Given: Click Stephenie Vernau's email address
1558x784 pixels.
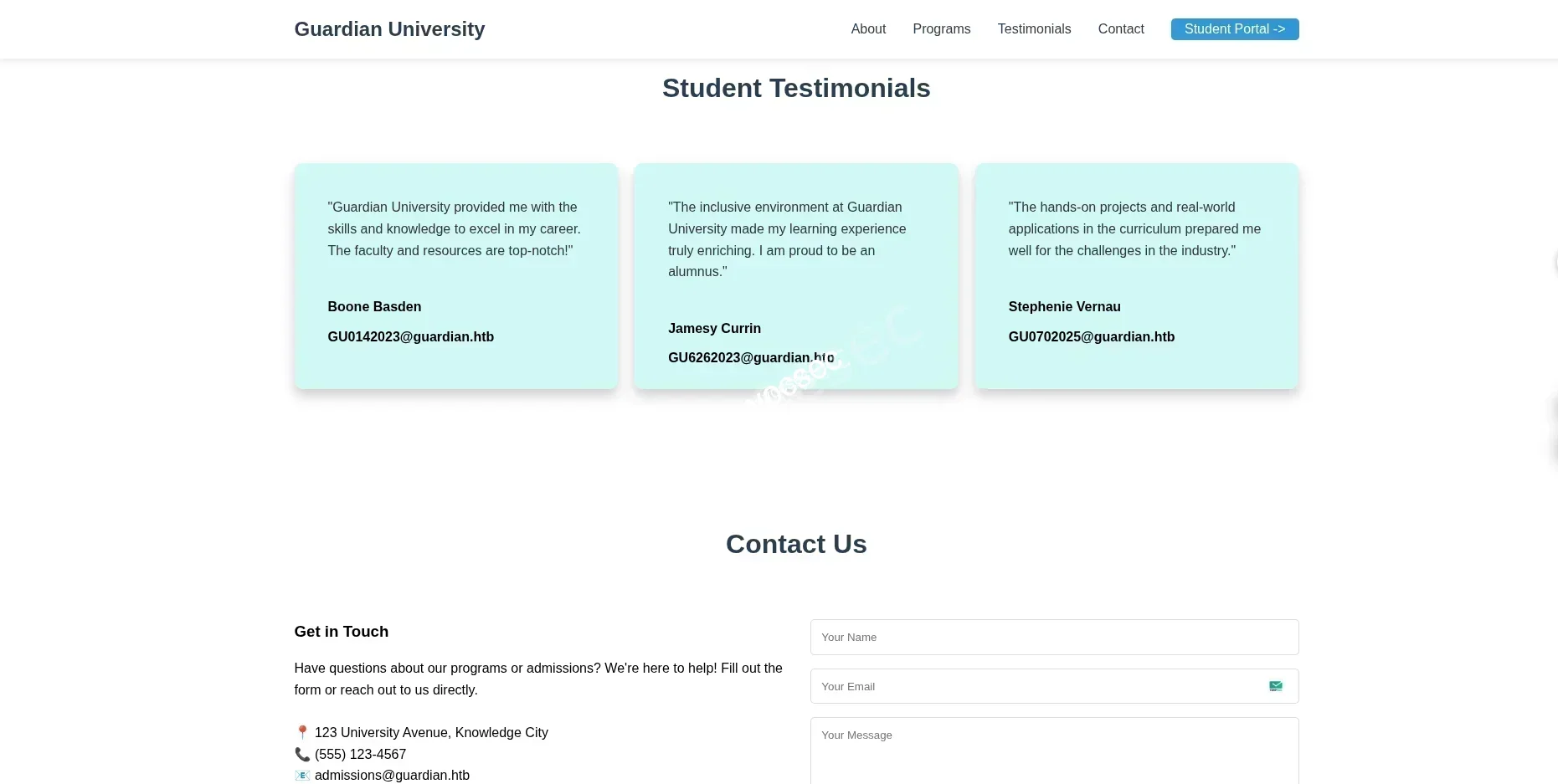Looking at the screenshot, I should [x=1091, y=337].
